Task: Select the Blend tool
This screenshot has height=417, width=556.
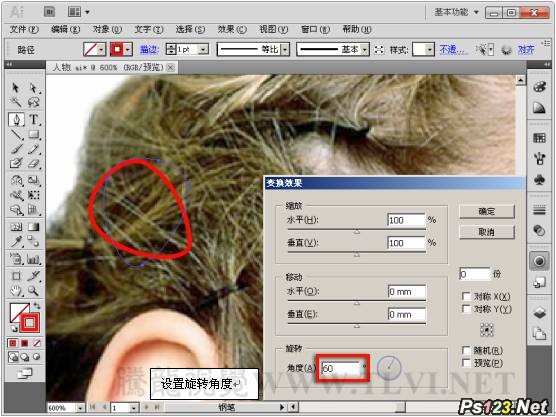Action: click(33, 241)
